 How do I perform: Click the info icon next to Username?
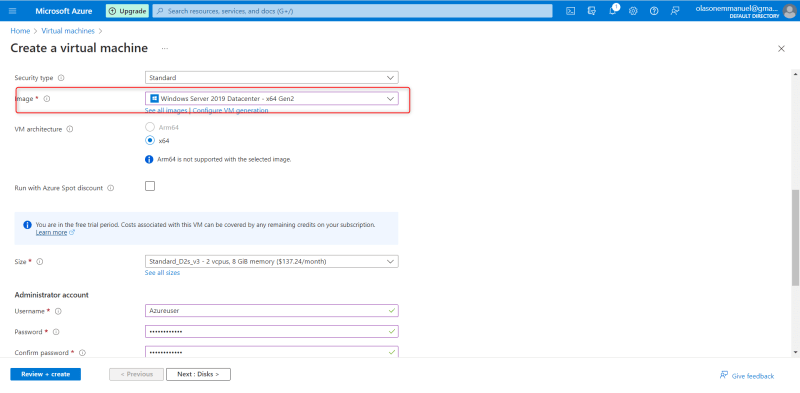58,311
